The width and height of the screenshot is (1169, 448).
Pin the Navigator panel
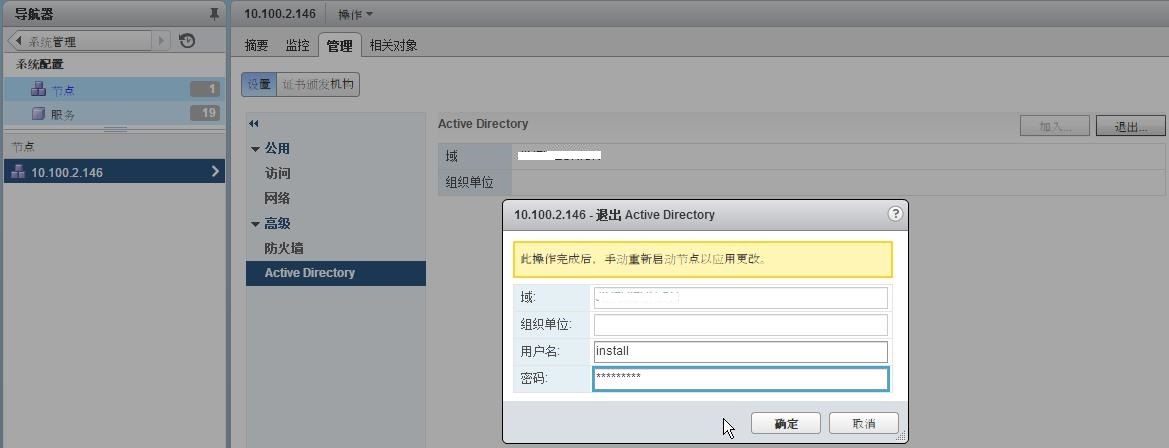[x=215, y=14]
